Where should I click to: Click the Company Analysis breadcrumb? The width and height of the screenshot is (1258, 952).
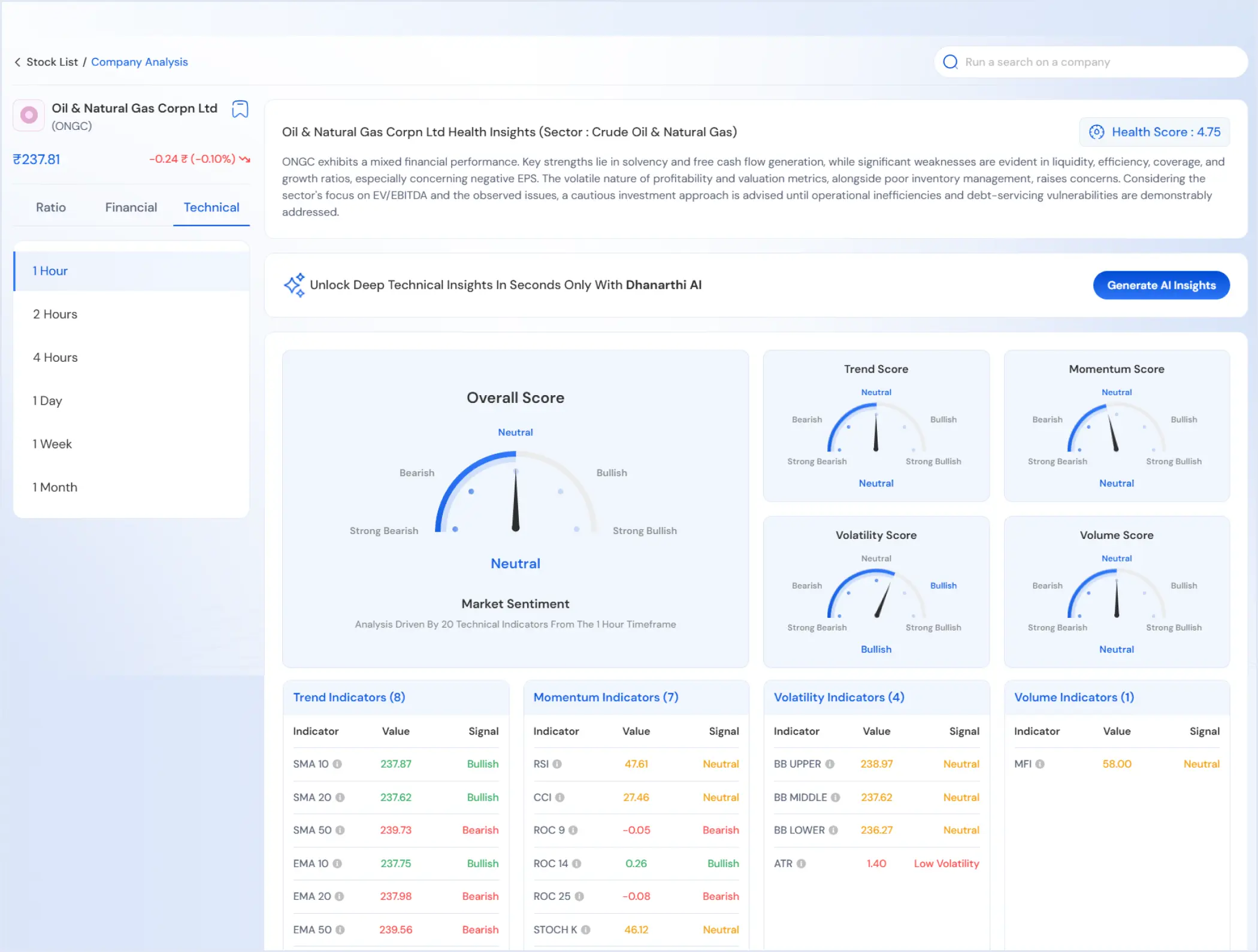click(140, 62)
